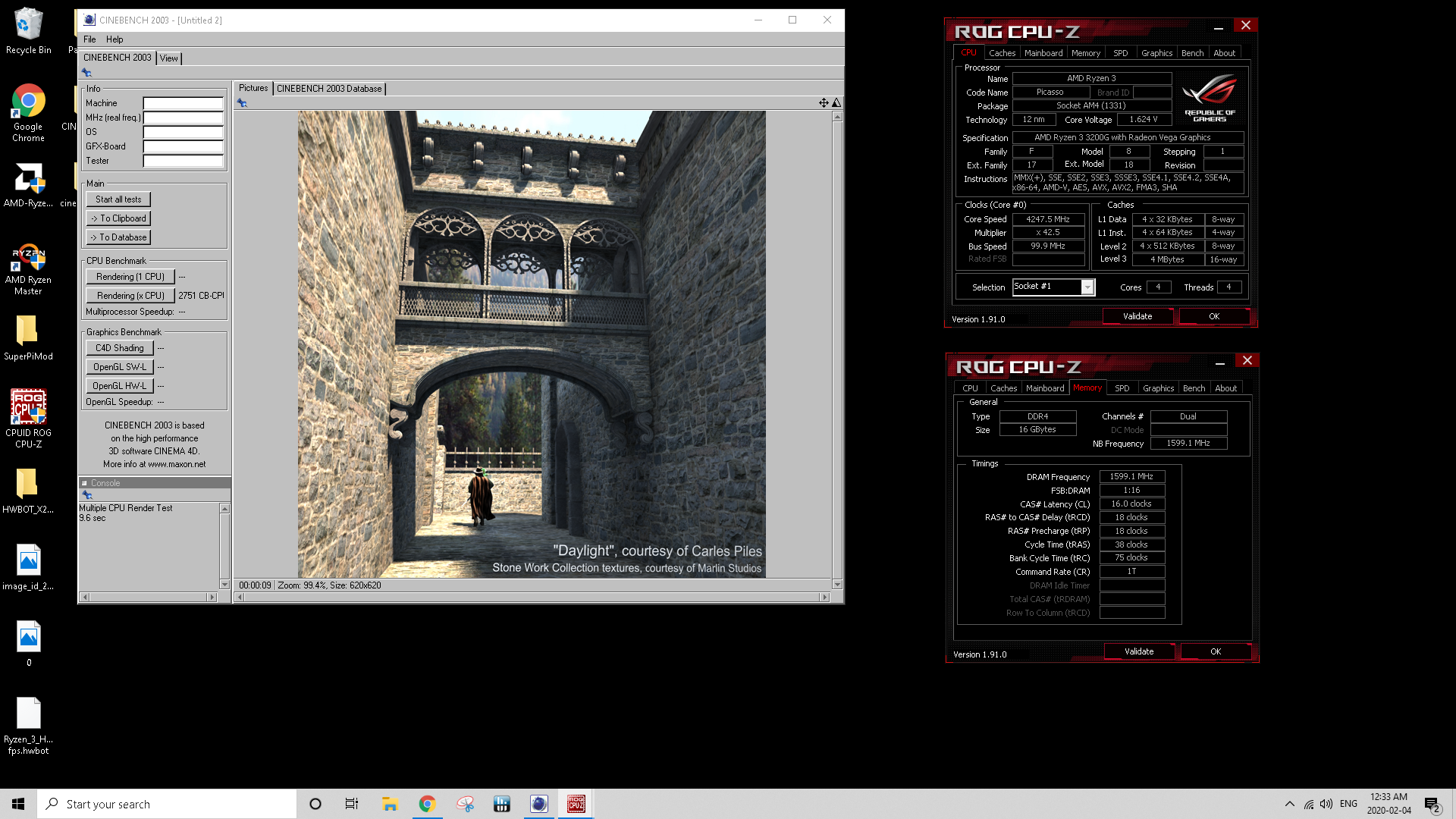Switch to View tab in CINEBENCH
The width and height of the screenshot is (1456, 819).
(x=168, y=58)
